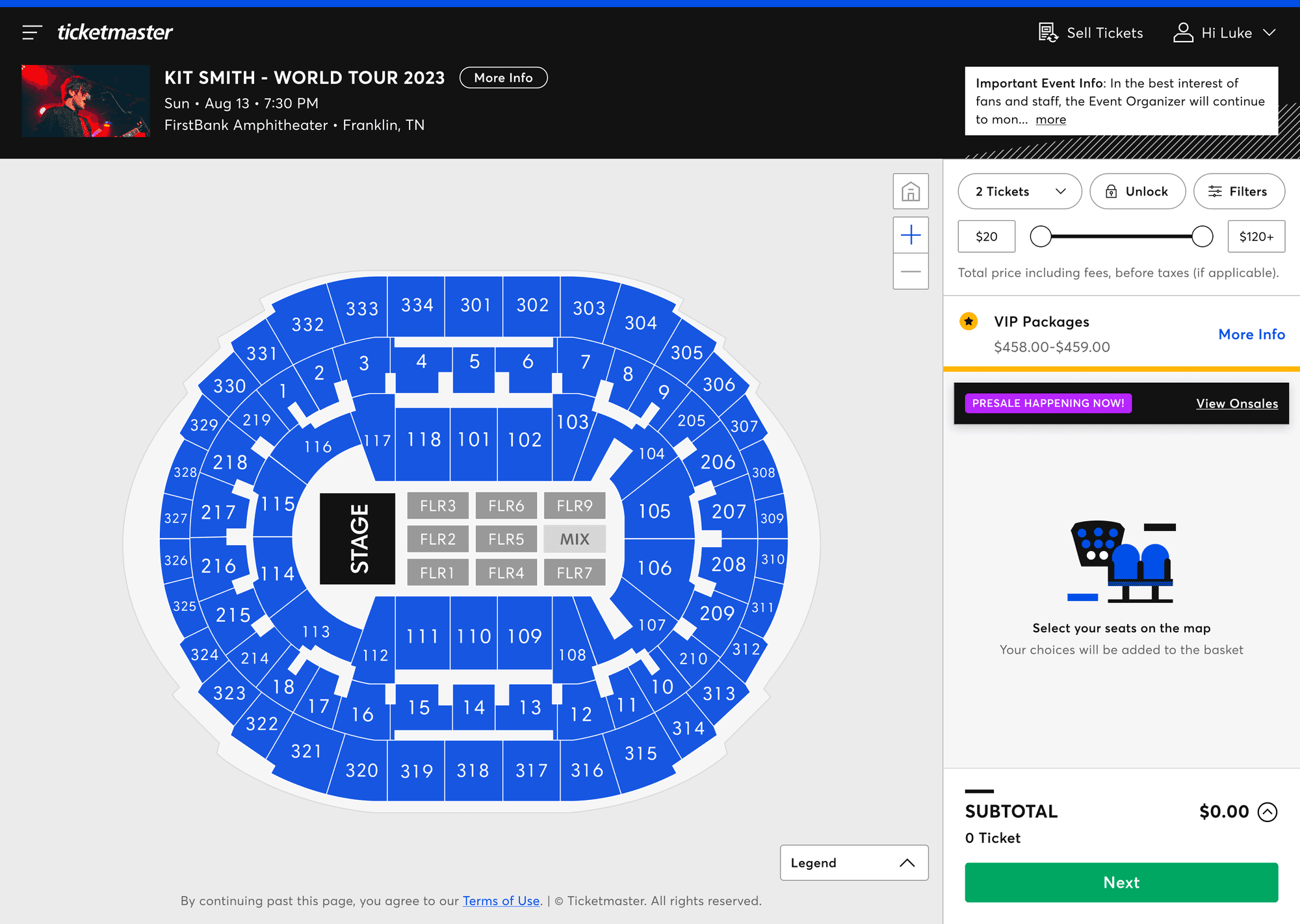Click the VIP Packages star icon

968,321
